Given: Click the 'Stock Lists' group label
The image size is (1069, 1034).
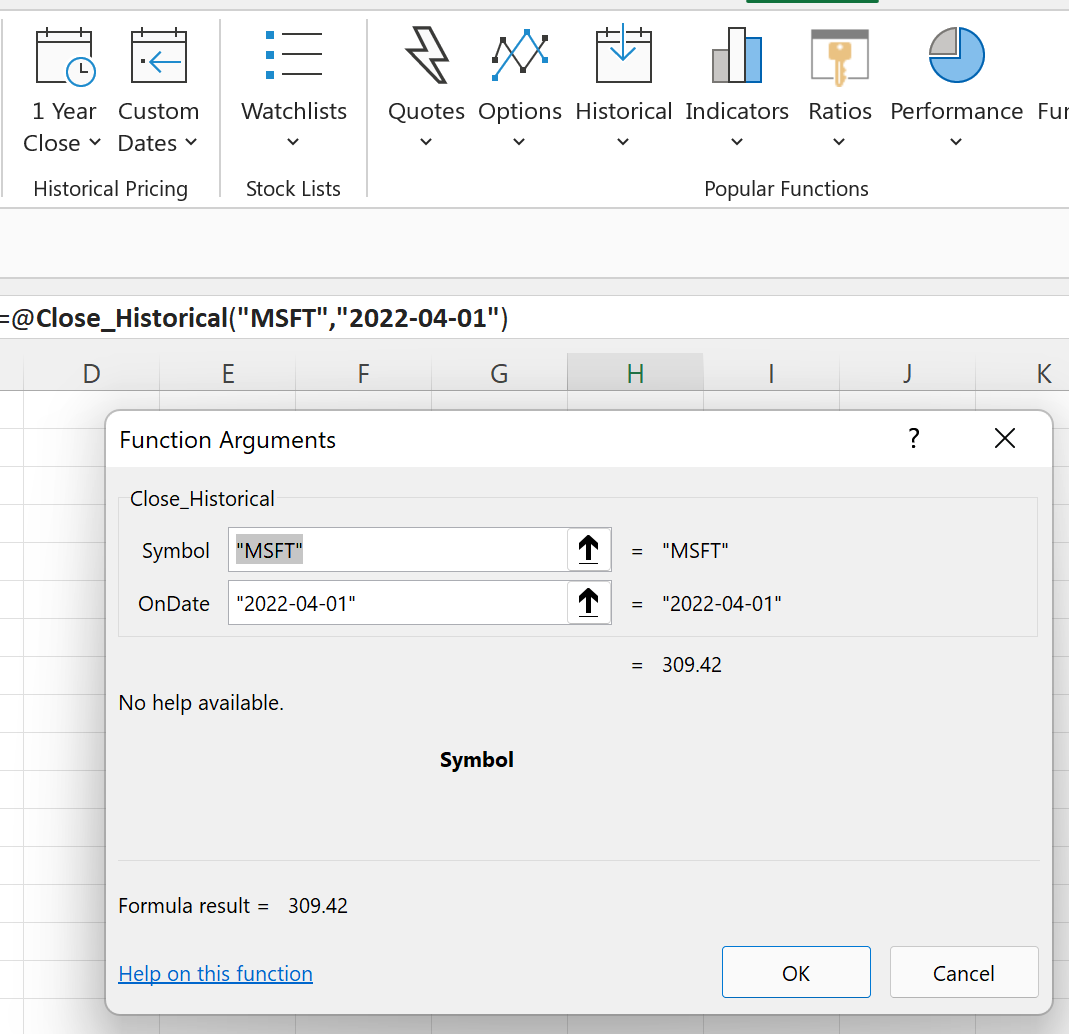Looking at the screenshot, I should click(293, 189).
